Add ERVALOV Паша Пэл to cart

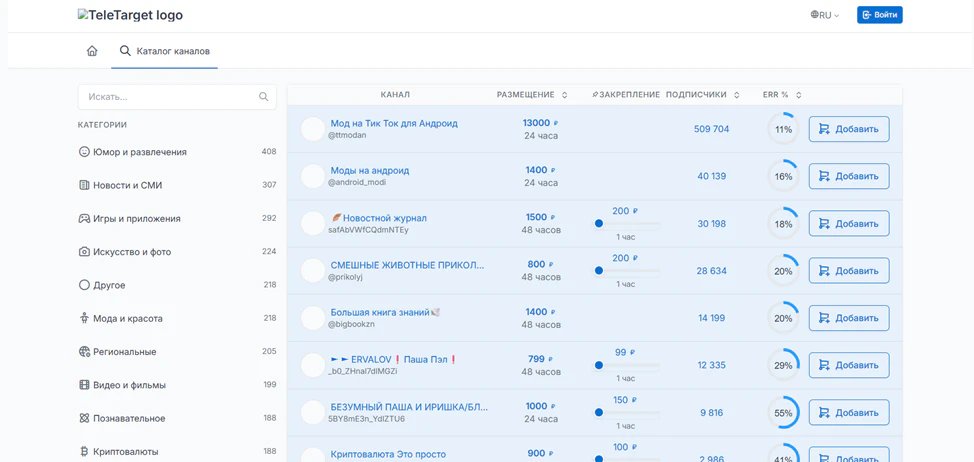pyautogui.click(x=849, y=365)
